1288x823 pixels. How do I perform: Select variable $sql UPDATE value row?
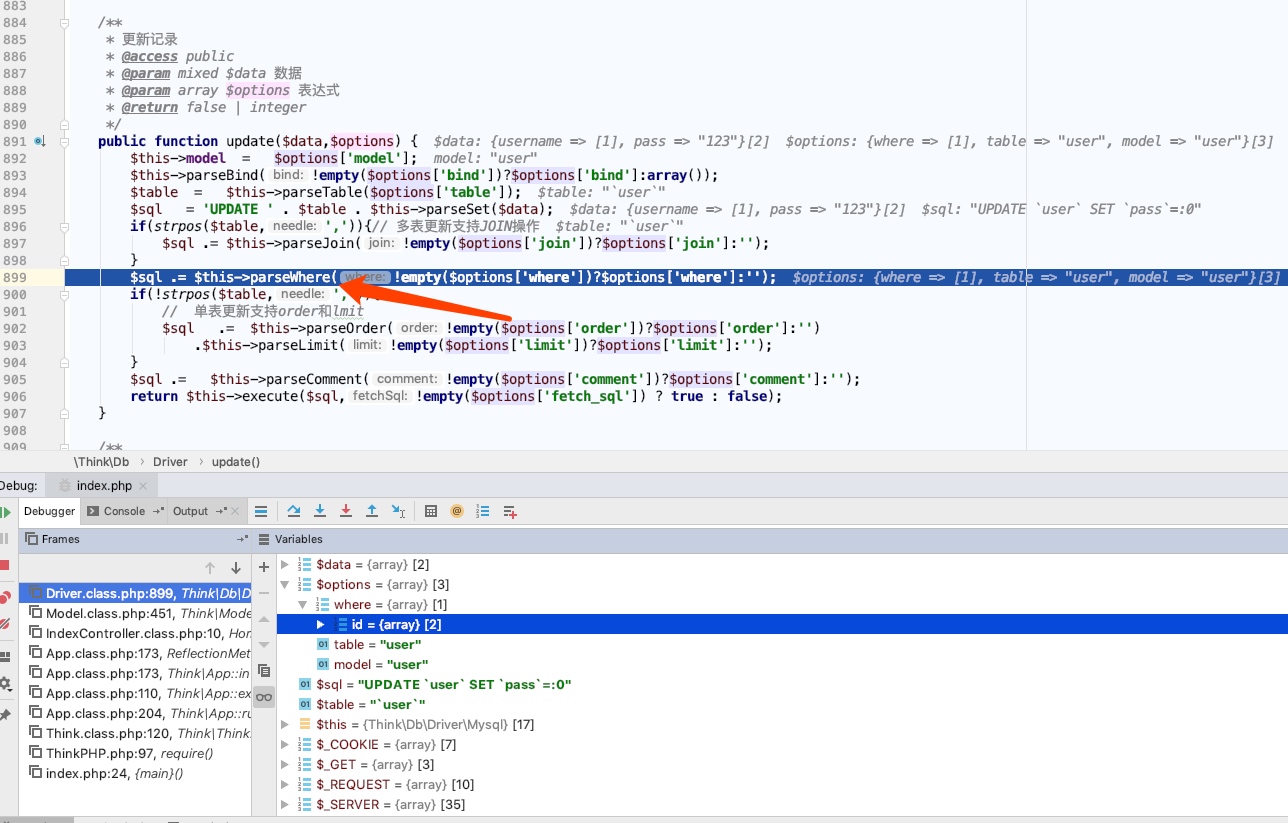(x=782, y=685)
